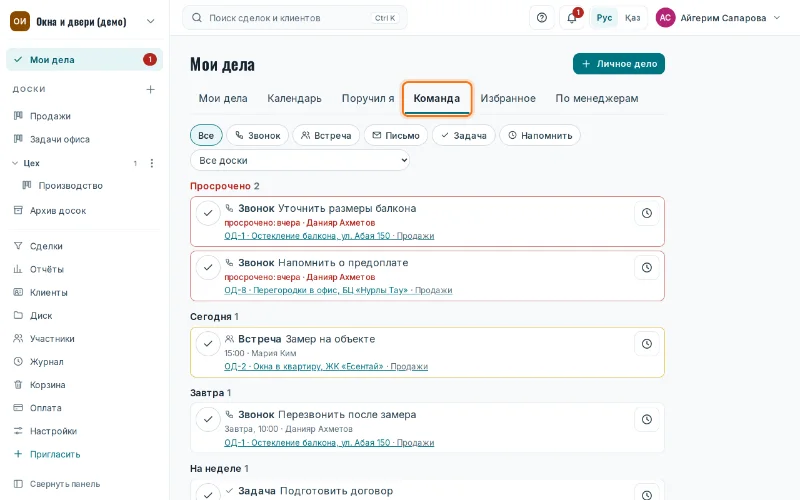Open the Все доски dropdown
800x500 pixels.
300,160
